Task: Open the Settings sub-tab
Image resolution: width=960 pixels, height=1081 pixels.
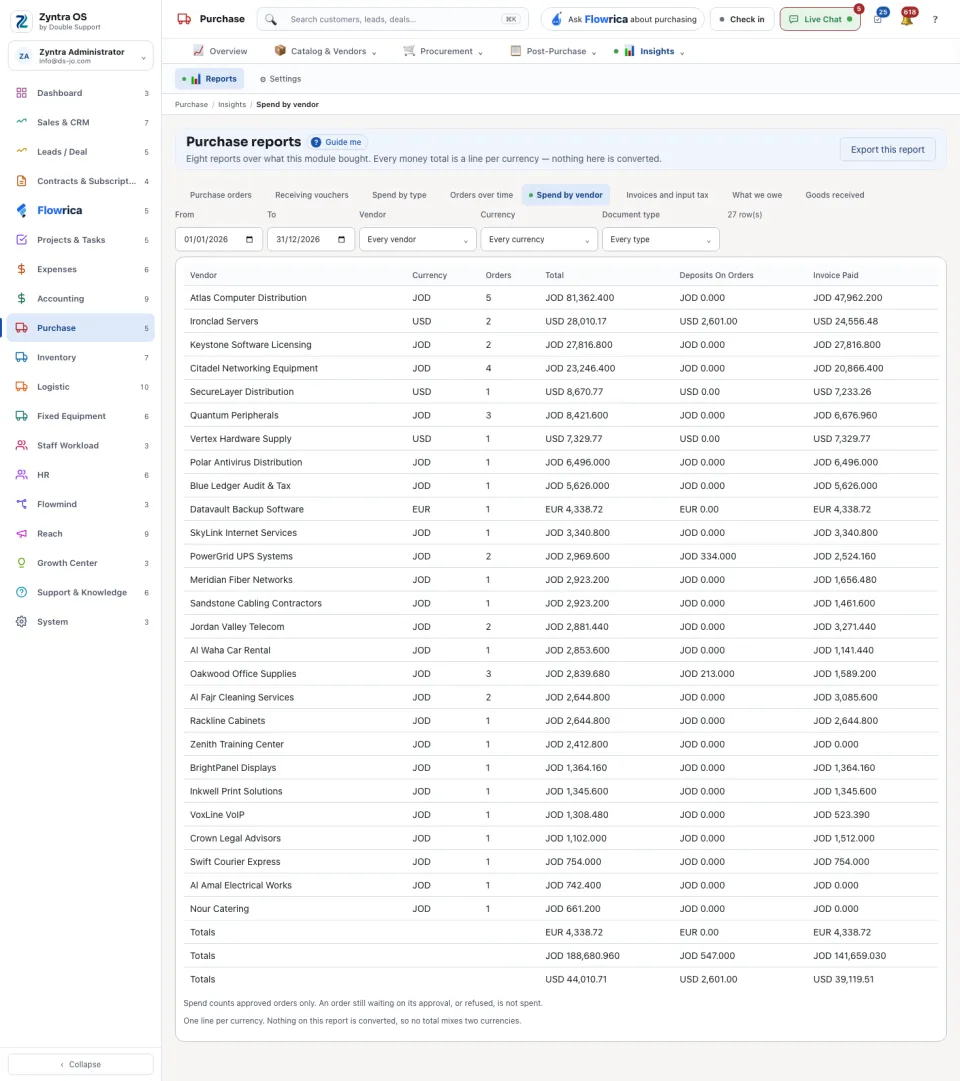Action: [x=280, y=79]
